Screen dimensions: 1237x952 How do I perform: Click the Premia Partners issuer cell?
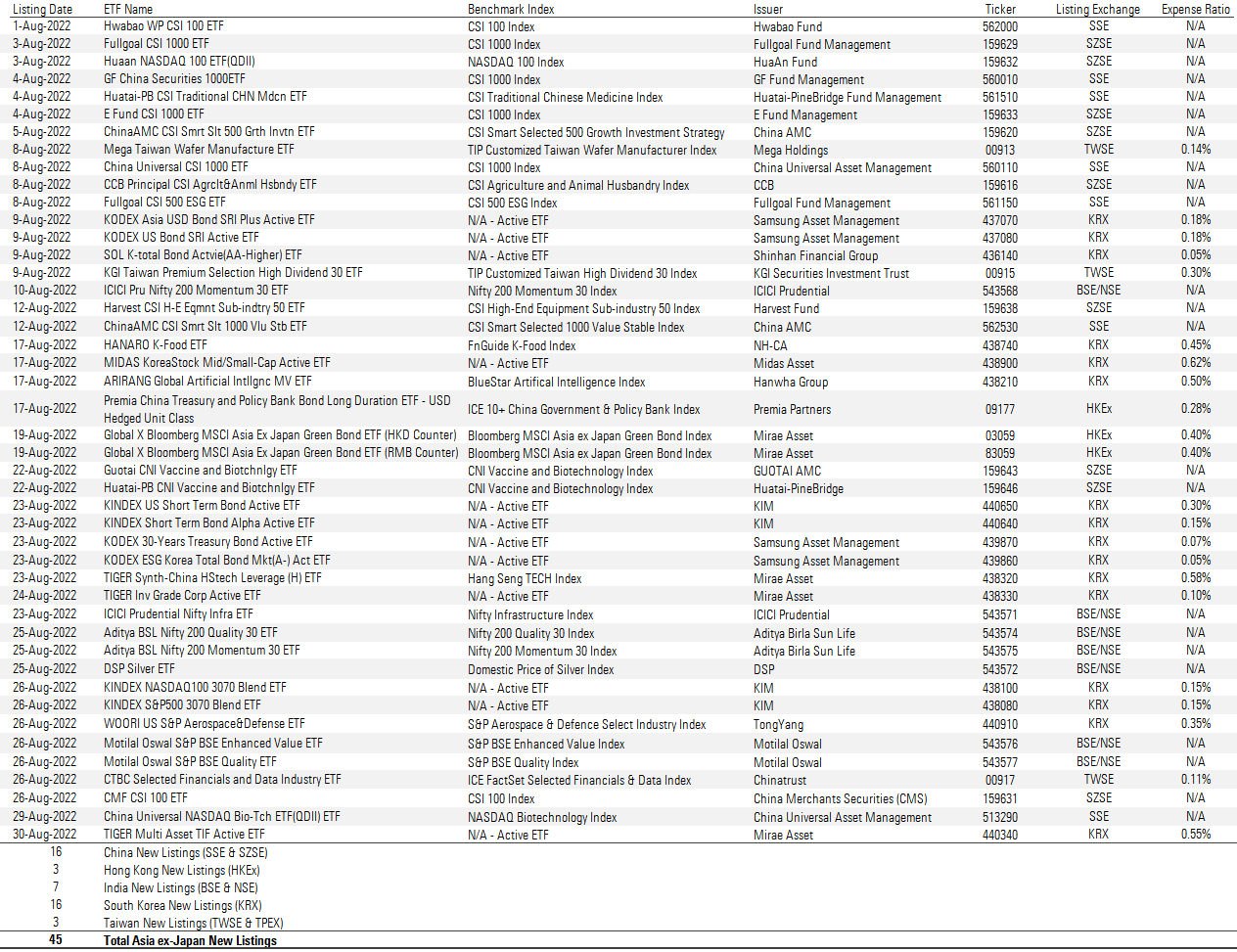coord(792,409)
